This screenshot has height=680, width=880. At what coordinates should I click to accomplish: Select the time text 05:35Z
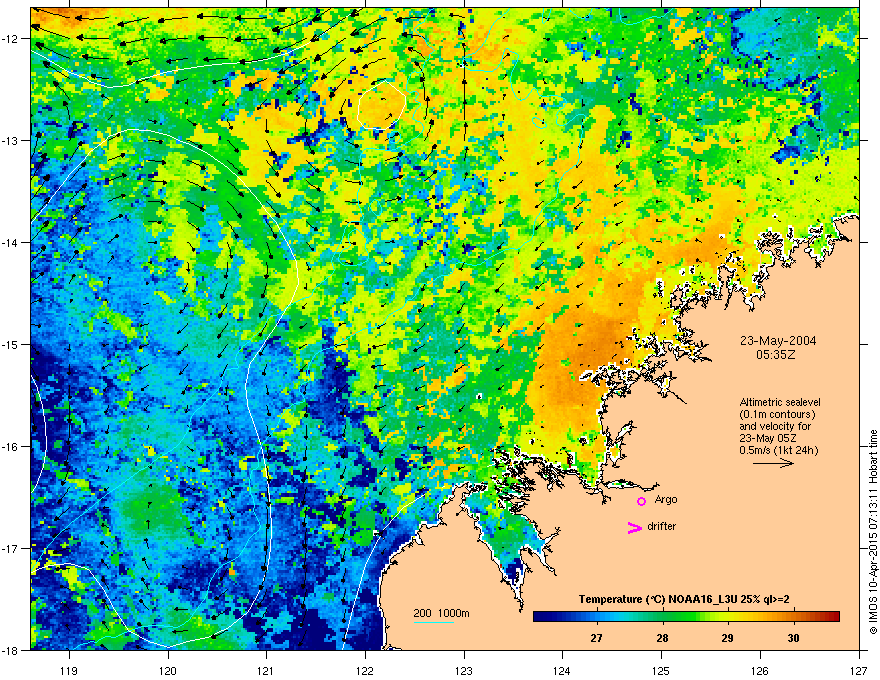pyautogui.click(x=776, y=355)
